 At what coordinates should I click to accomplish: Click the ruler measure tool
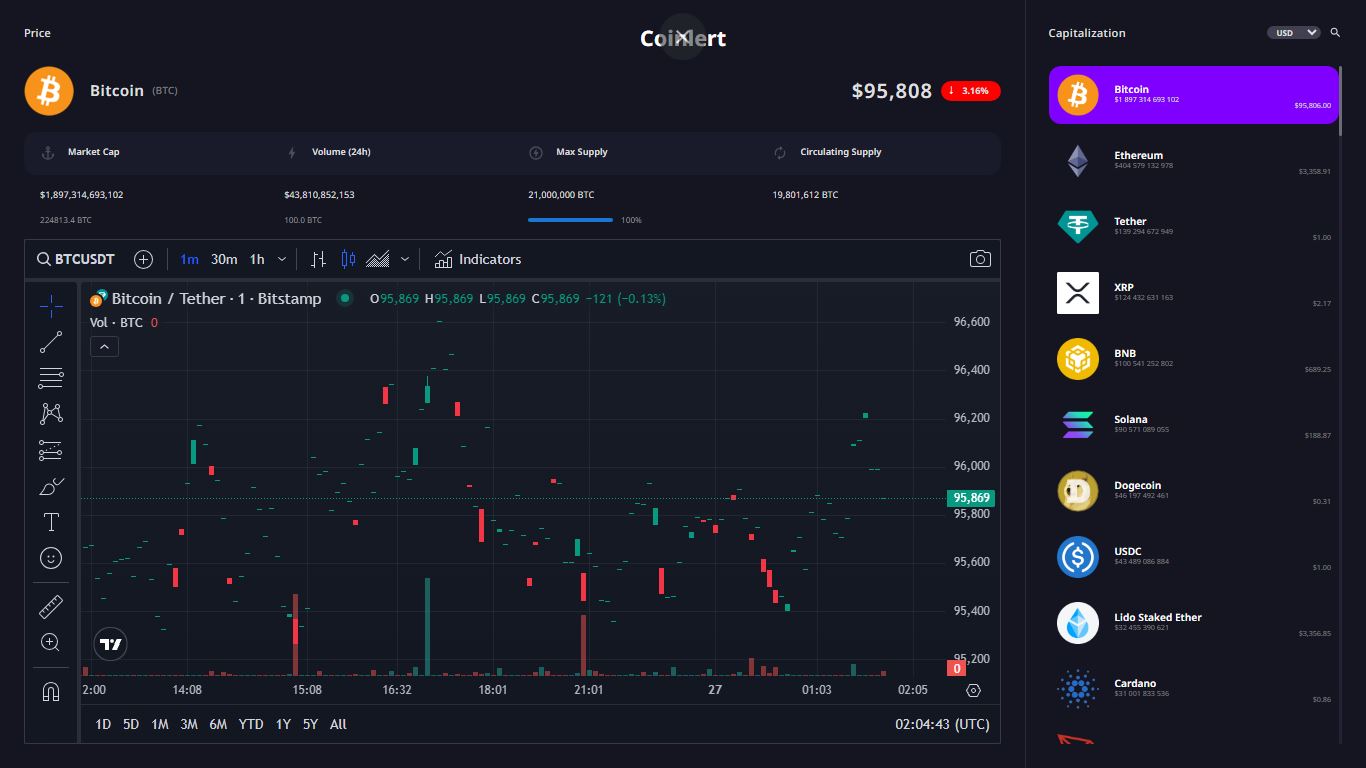coord(51,607)
